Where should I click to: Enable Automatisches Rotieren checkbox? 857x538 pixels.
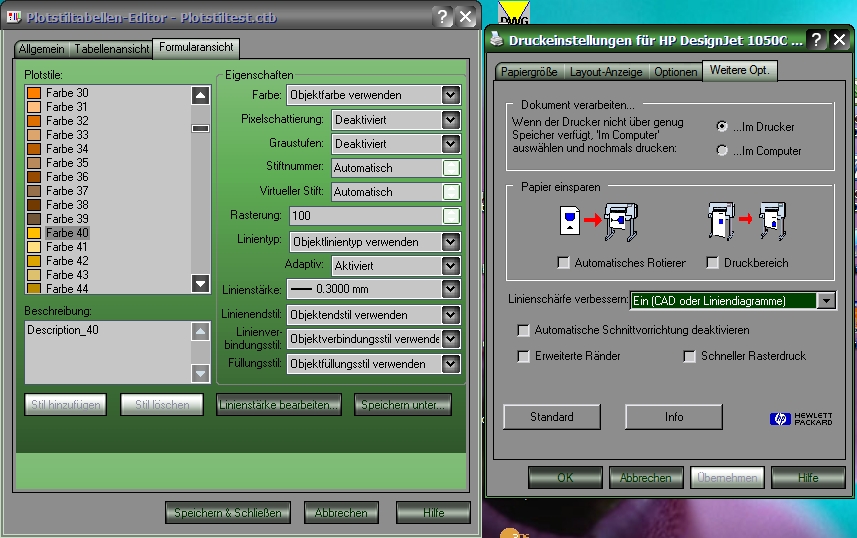pyautogui.click(x=563, y=263)
